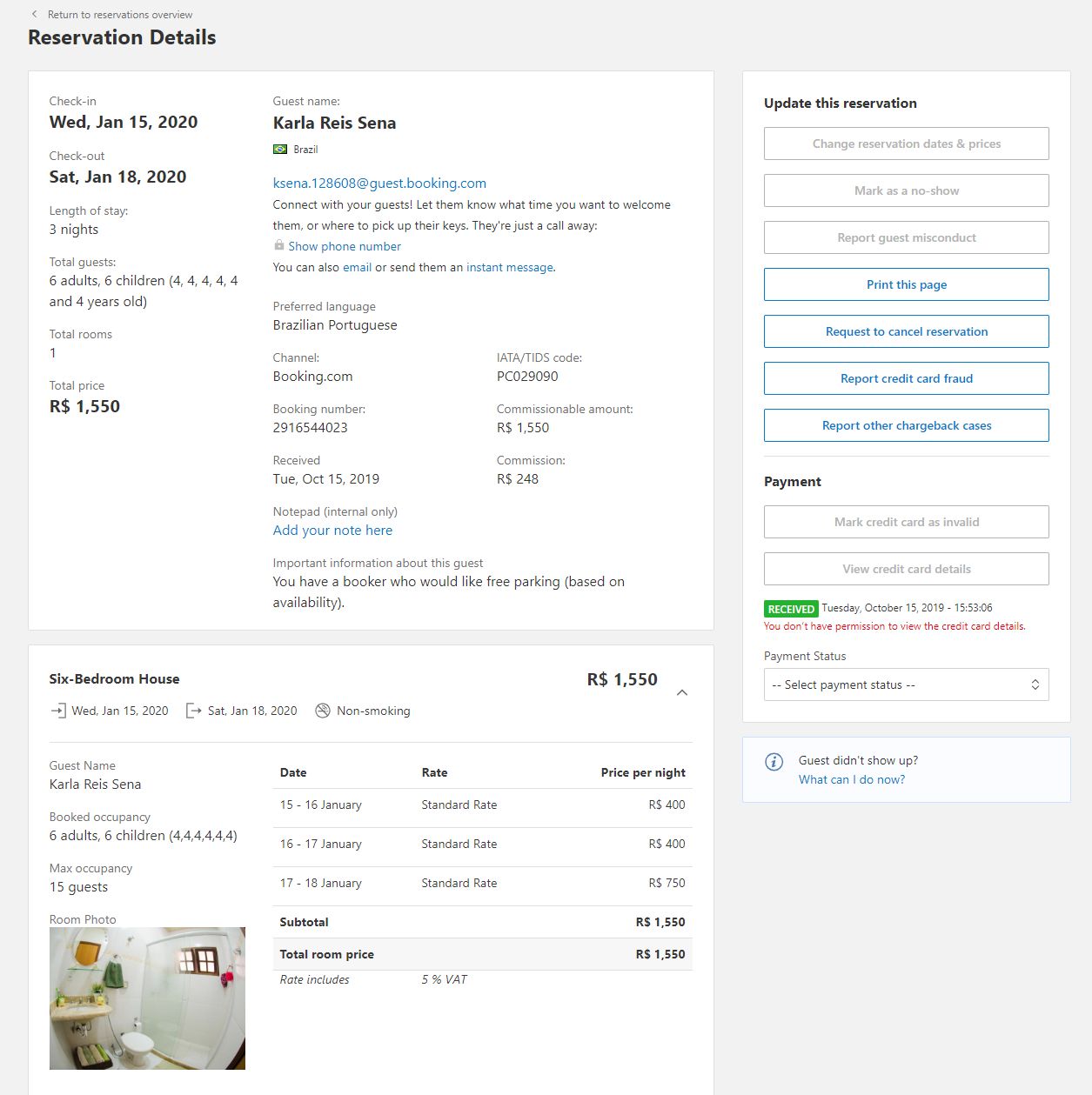Click the instant message link
1092x1095 pixels.
[509, 268]
